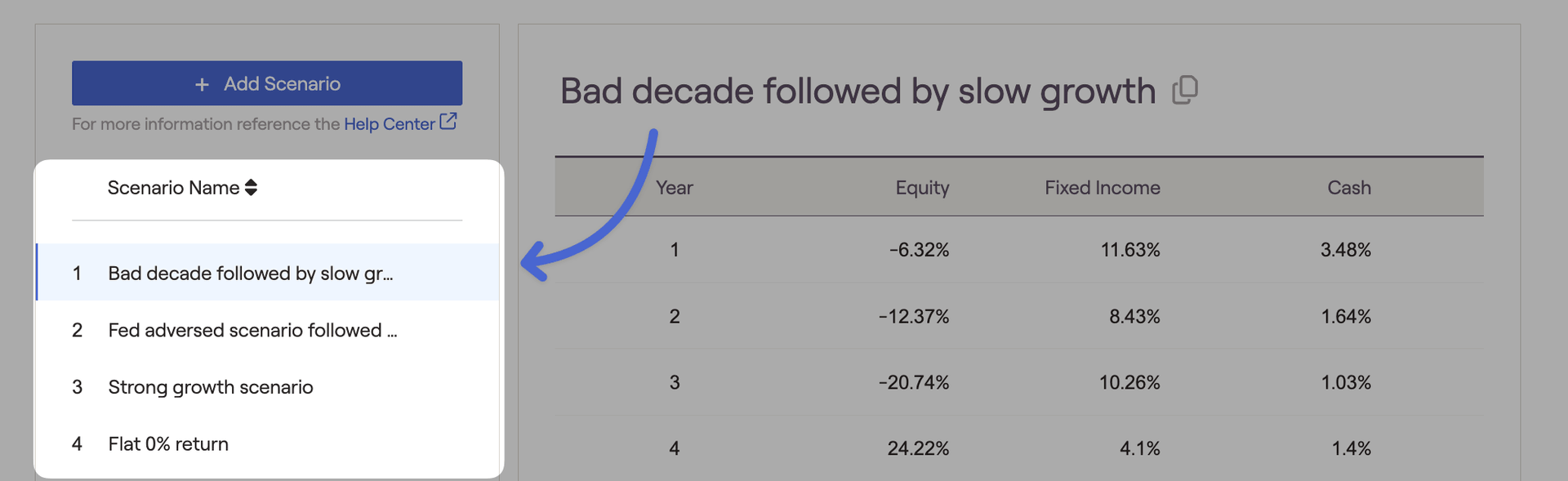This screenshot has height=481, width=1568.
Task: Select the Flat 0% return scenario
Action: (268, 444)
